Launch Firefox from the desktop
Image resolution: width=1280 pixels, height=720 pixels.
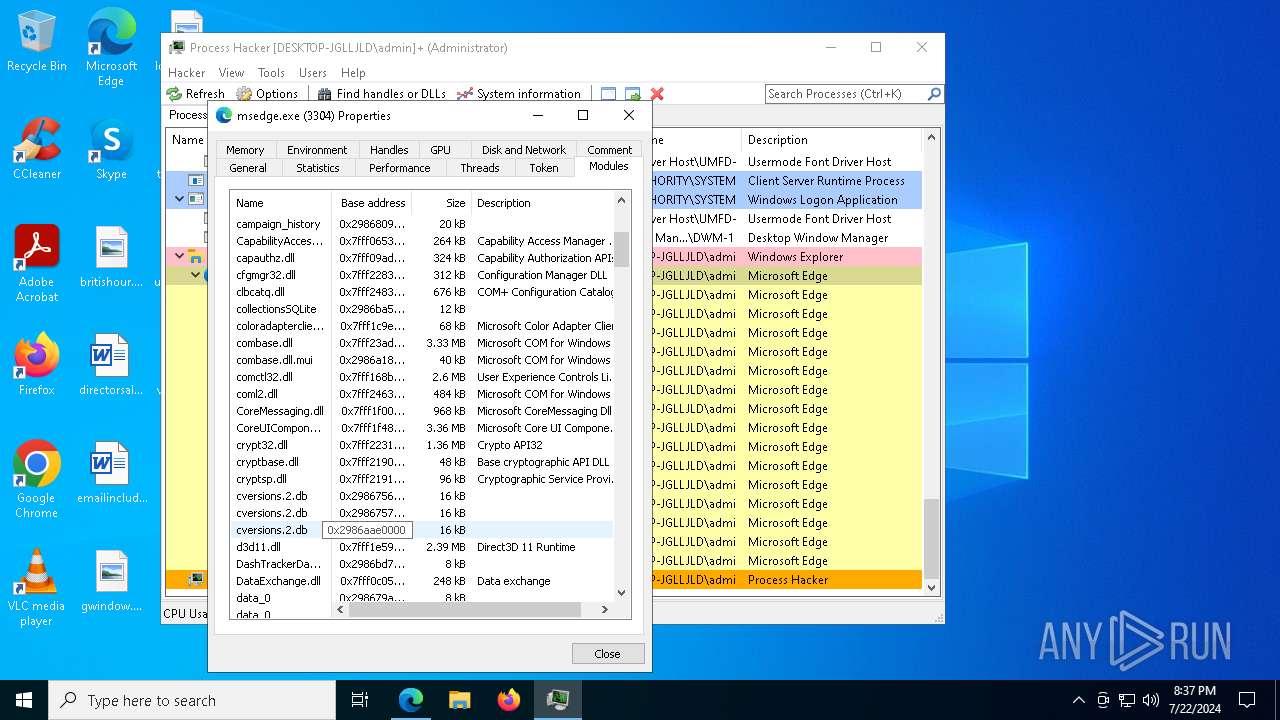point(37,365)
